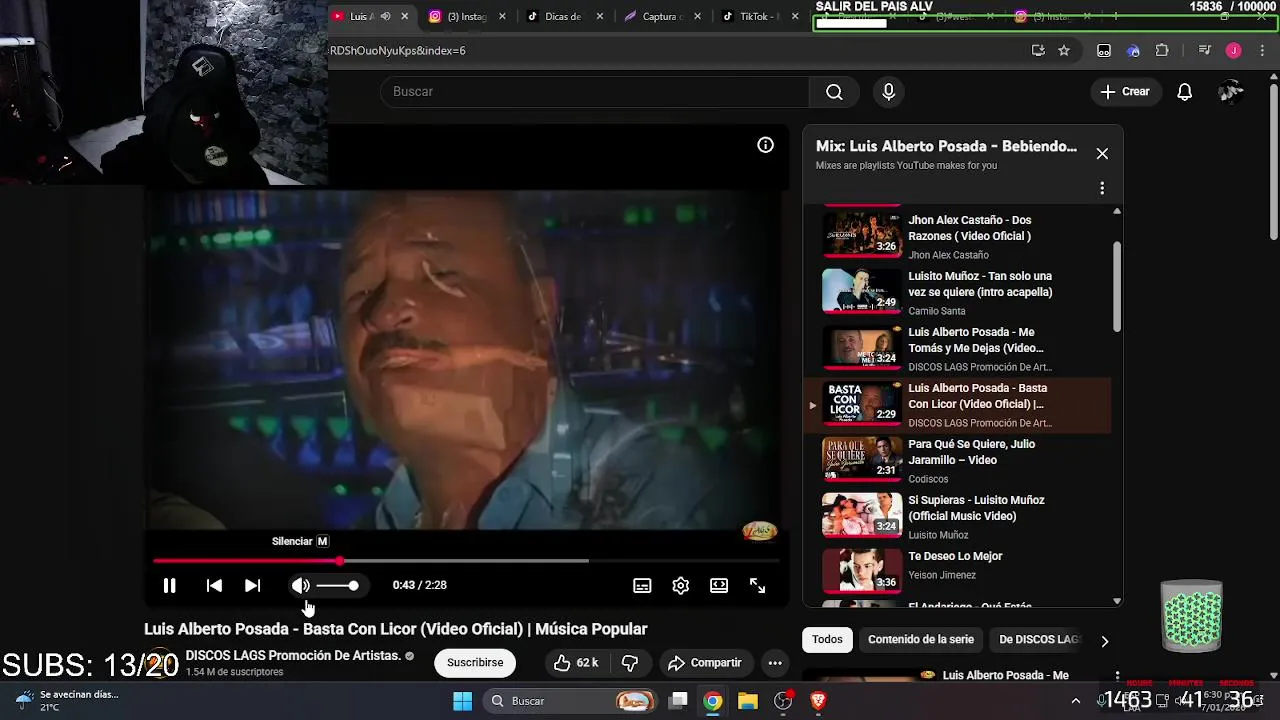Bookmark this page with the star icon

point(1064,51)
